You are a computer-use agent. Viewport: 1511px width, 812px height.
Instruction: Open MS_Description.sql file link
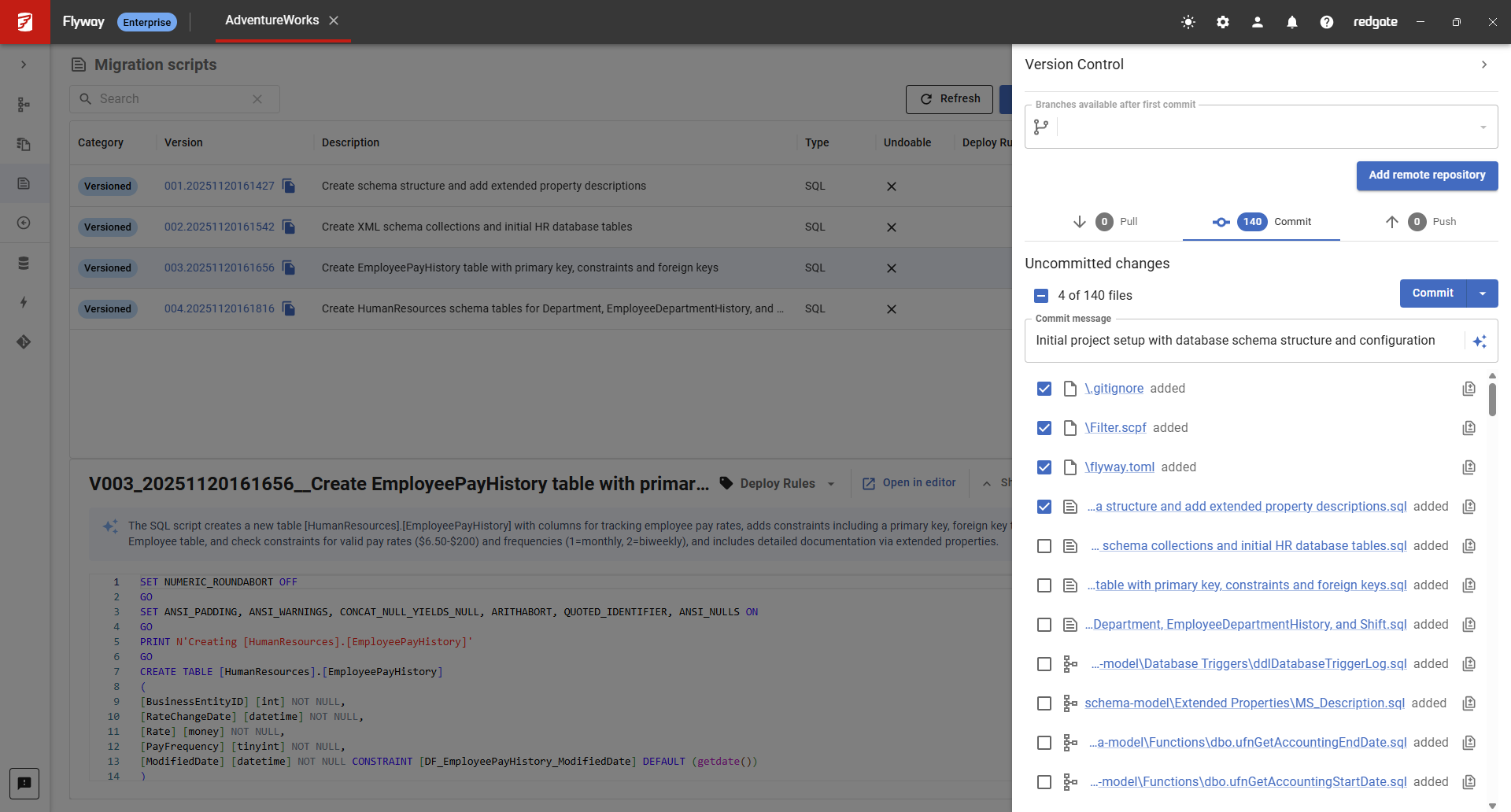1244,703
